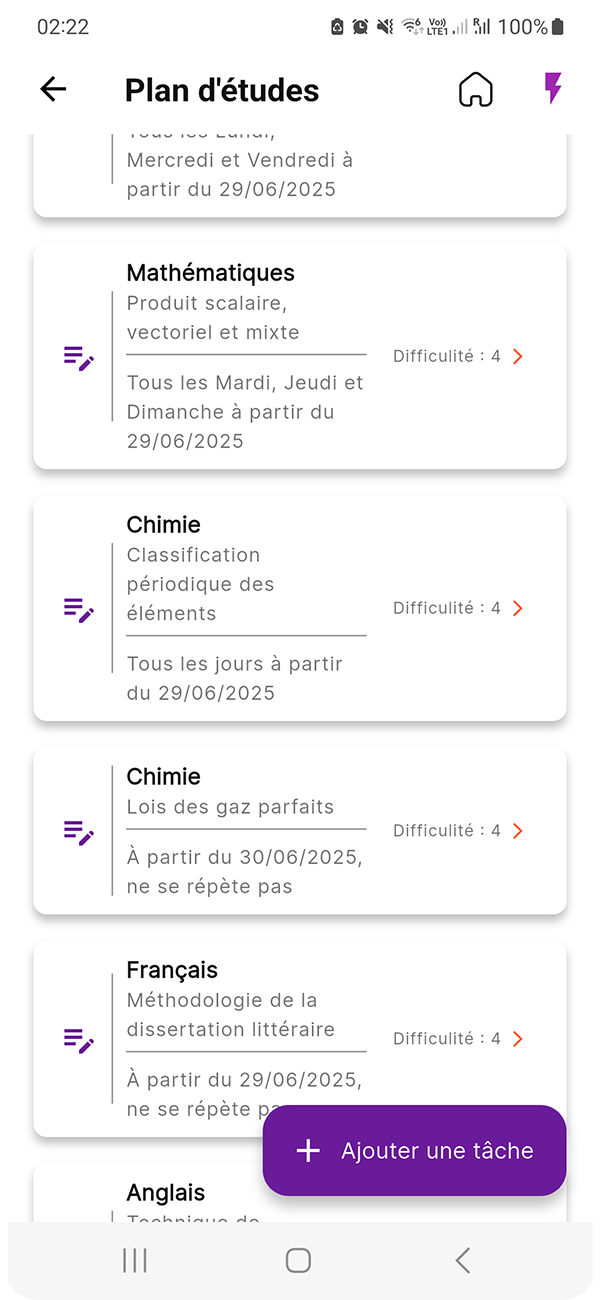Tap the back arrow in header
The image size is (600, 1300).
pyautogui.click(x=53, y=90)
